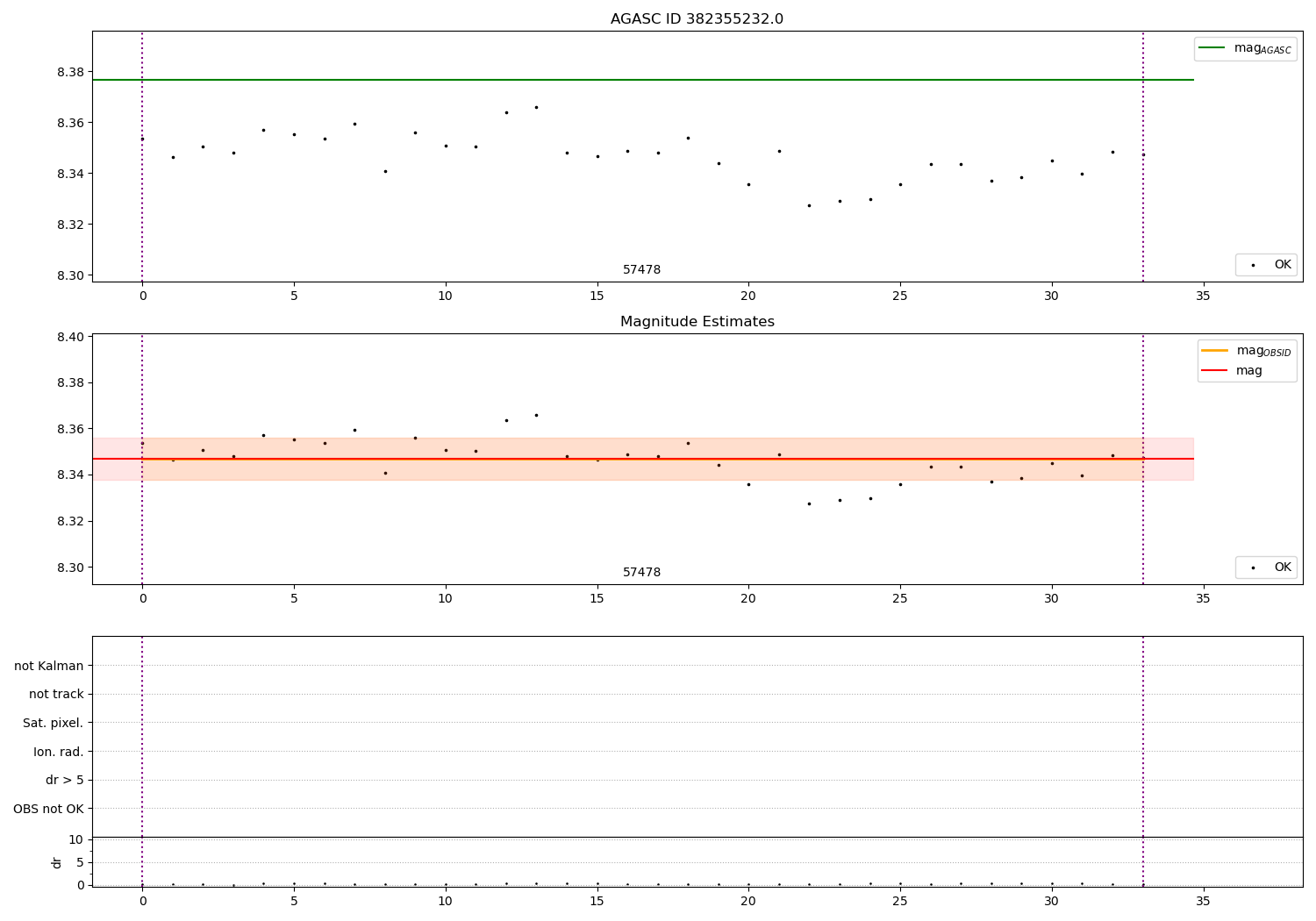
Task: Select the red 'mag' legend line sample
Action: 1215,371
